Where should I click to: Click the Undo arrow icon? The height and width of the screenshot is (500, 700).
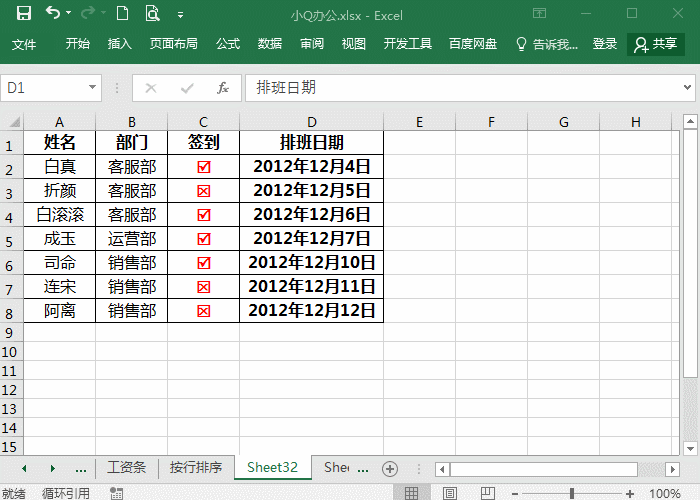click(53, 13)
